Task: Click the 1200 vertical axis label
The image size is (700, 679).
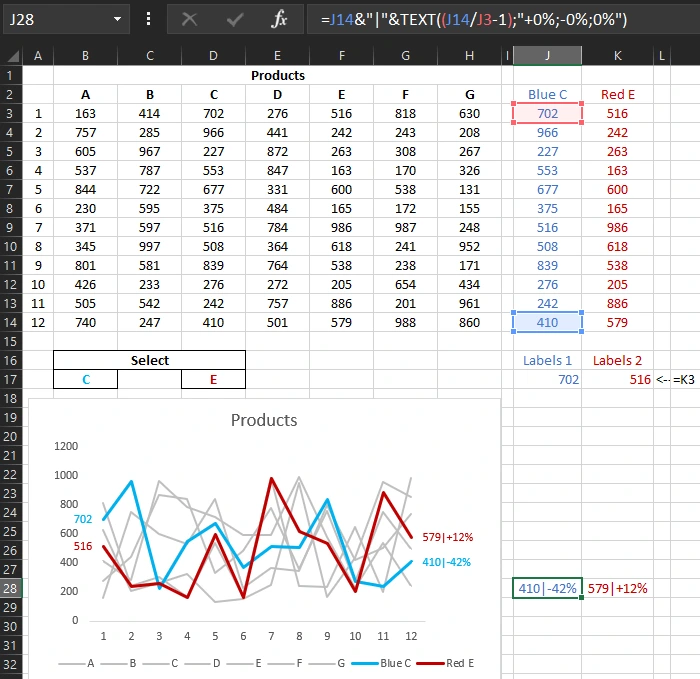Action: pos(66,446)
